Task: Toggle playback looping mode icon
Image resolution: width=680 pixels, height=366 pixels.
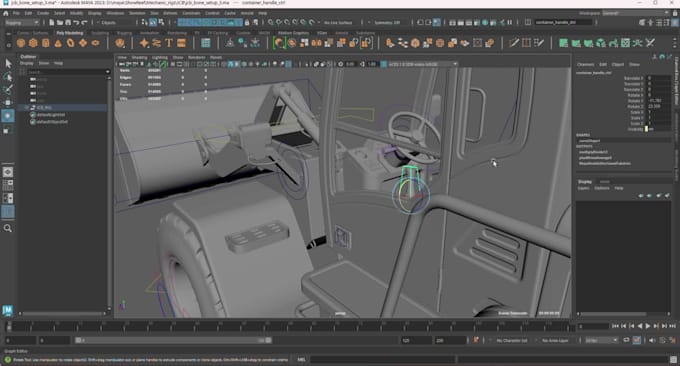Action: point(626,340)
